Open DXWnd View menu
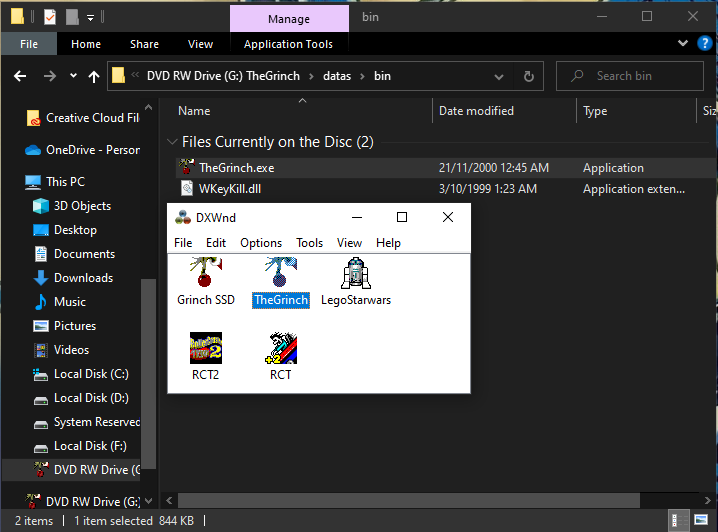The image size is (718, 532). pos(349,243)
